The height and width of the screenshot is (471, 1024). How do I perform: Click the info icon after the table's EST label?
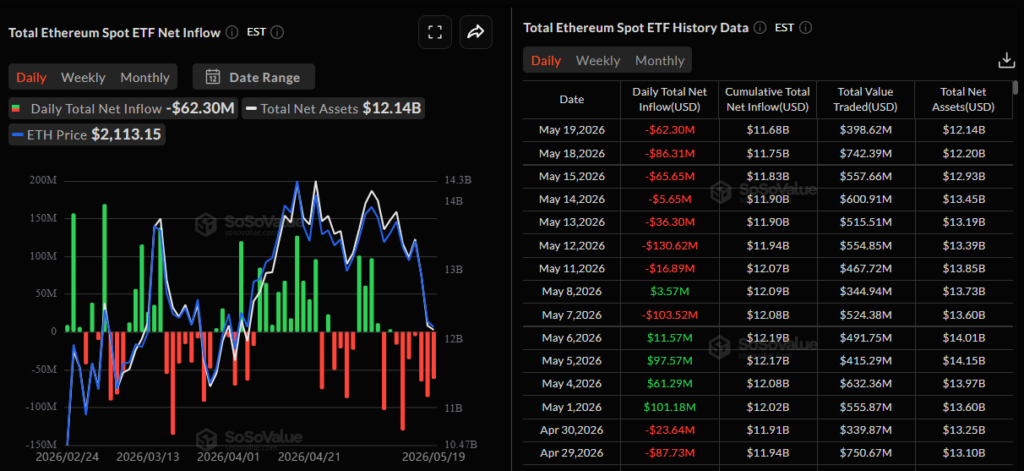click(805, 28)
